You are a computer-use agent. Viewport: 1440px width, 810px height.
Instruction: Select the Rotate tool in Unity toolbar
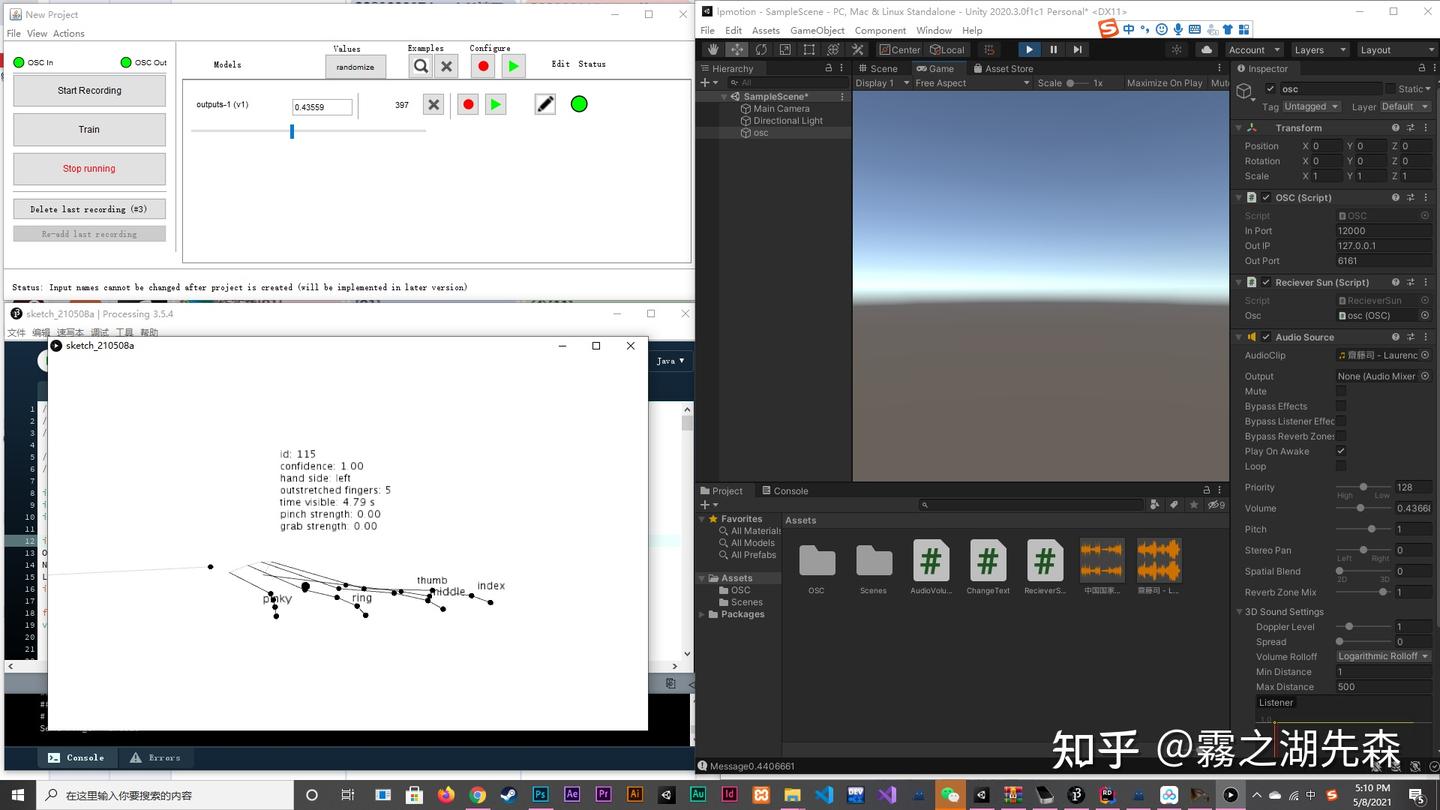tap(760, 49)
